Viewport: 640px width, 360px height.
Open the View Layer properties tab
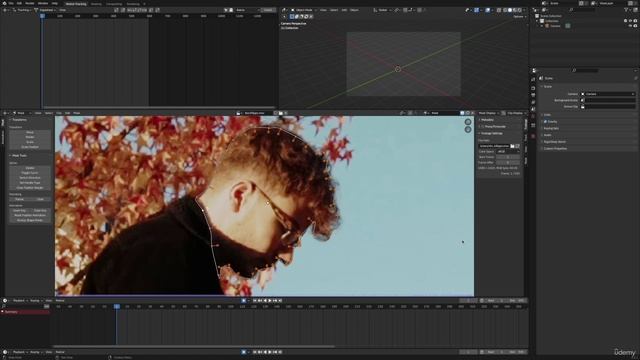tap(533, 102)
